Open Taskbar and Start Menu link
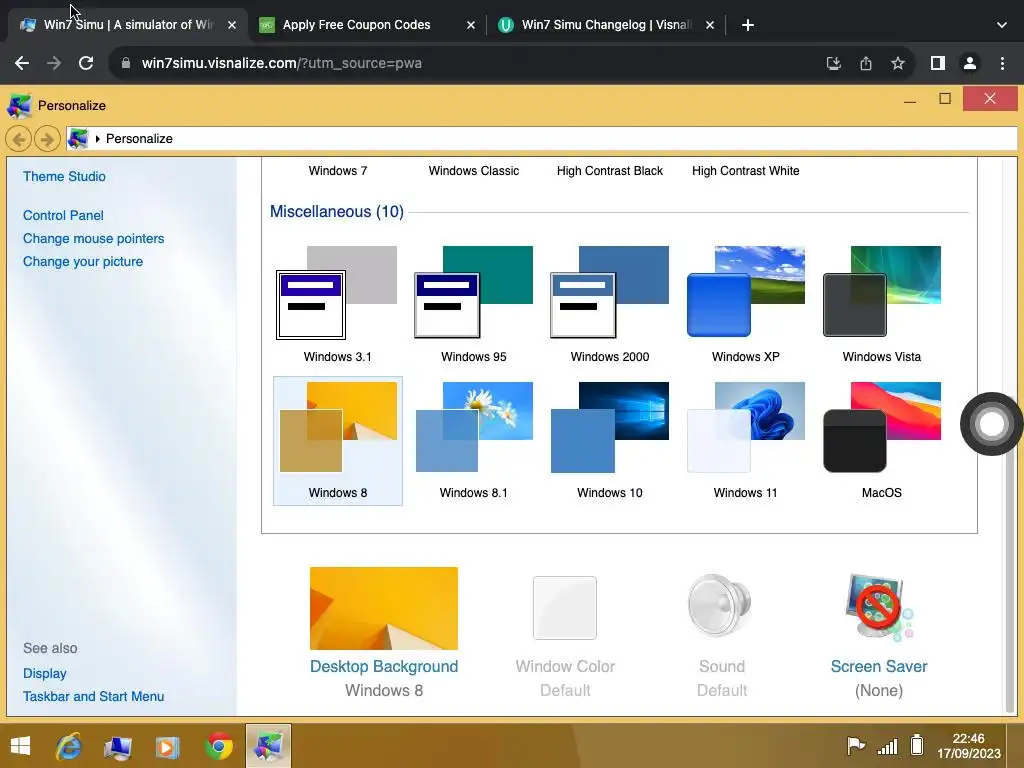The width and height of the screenshot is (1024, 768). click(x=93, y=696)
